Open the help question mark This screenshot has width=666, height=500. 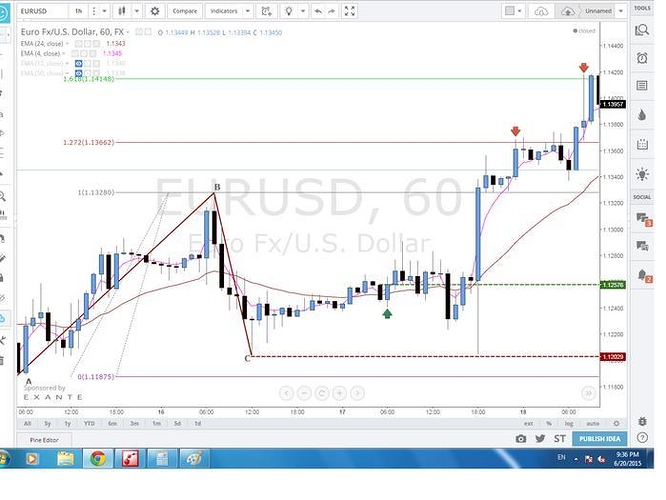[x=642, y=438]
